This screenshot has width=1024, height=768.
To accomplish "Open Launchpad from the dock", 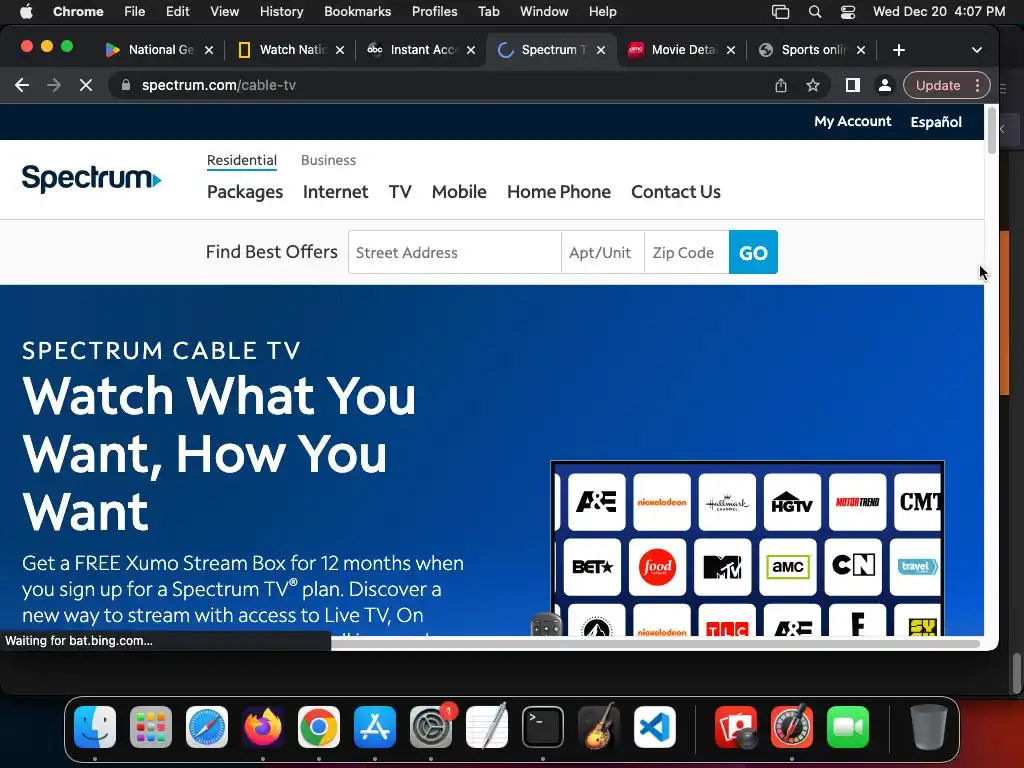I will (x=151, y=727).
